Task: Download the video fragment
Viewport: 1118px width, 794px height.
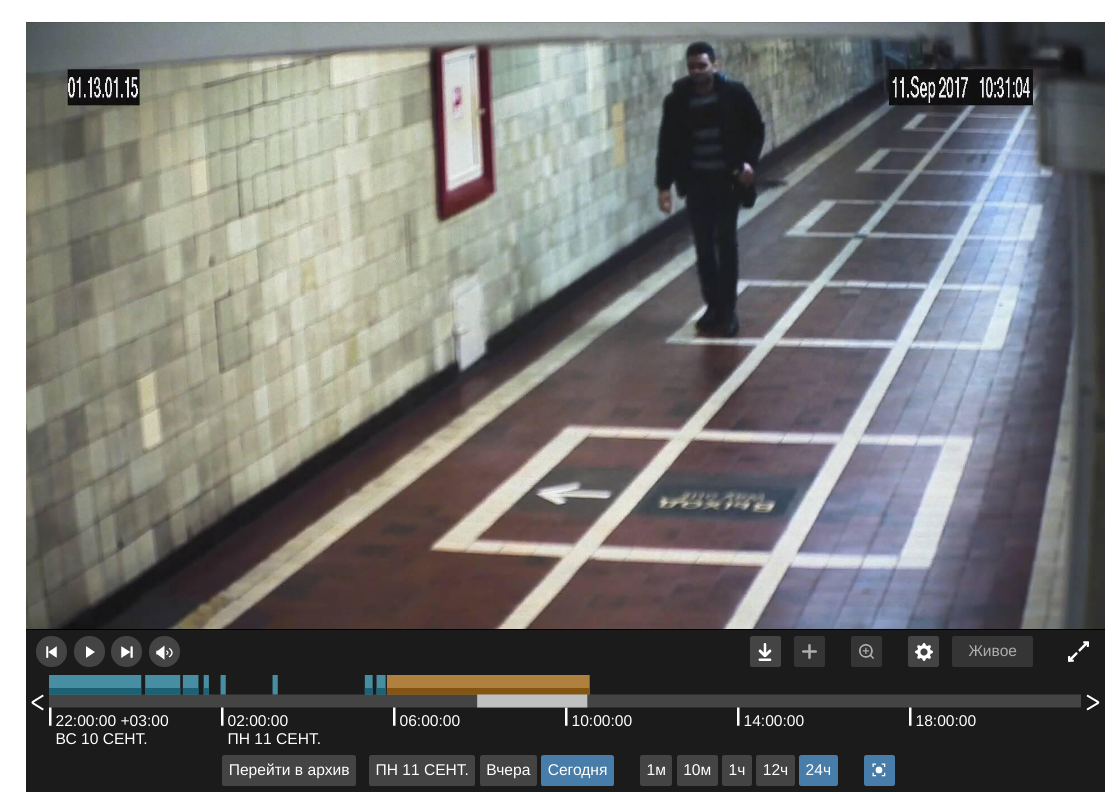Action: 765,651
